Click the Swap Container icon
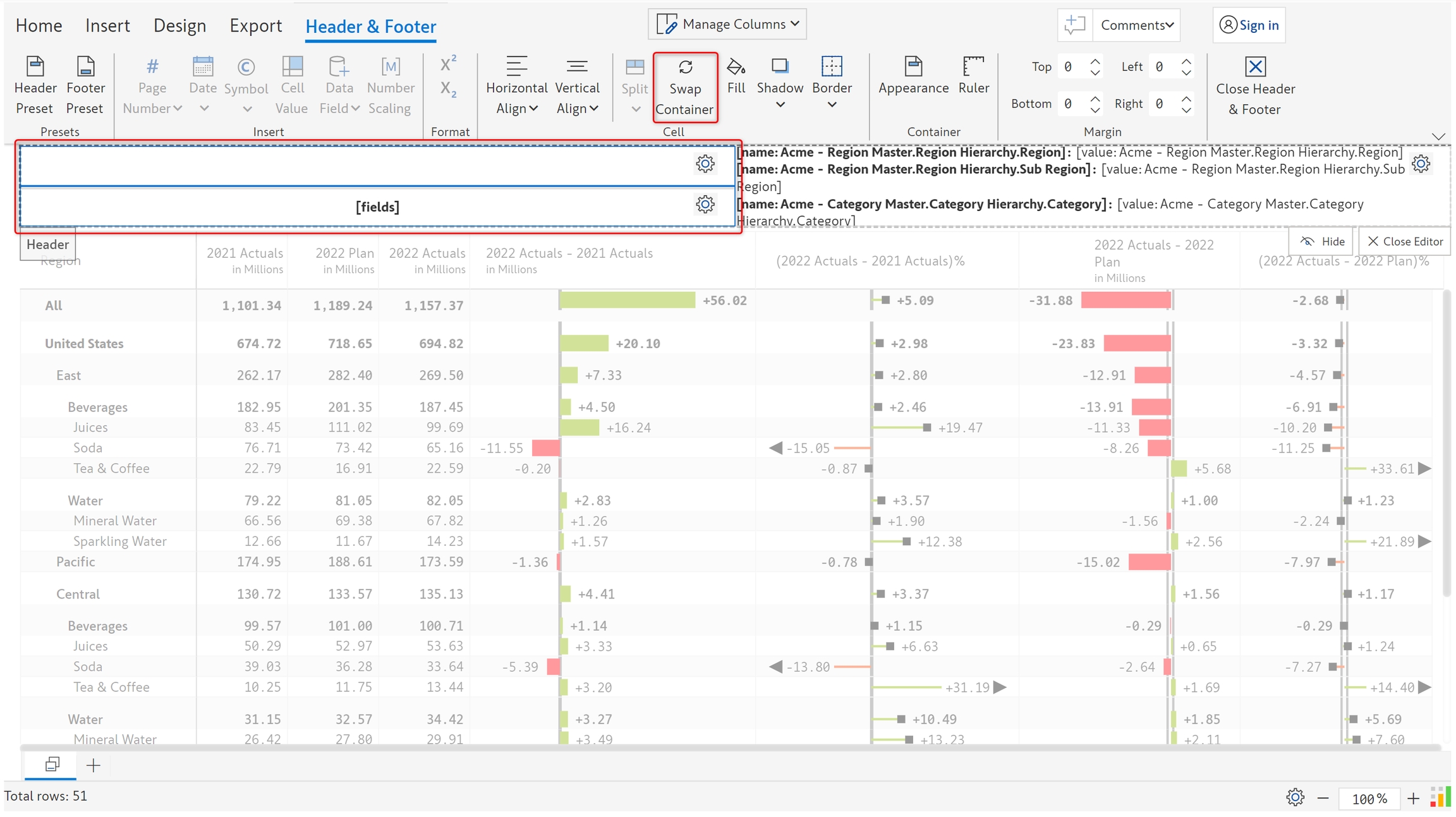 coord(685,67)
